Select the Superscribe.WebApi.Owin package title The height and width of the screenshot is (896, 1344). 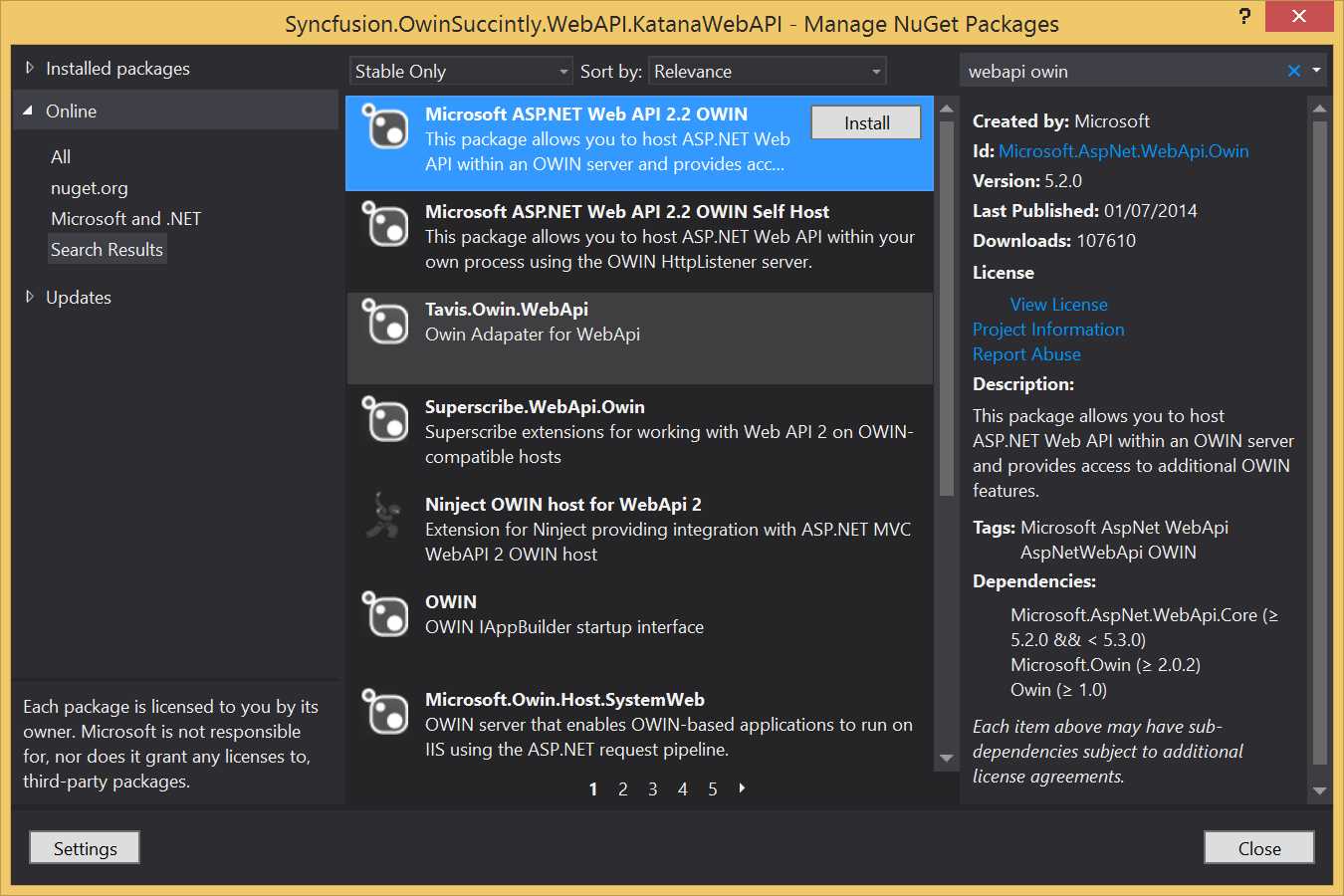click(535, 406)
